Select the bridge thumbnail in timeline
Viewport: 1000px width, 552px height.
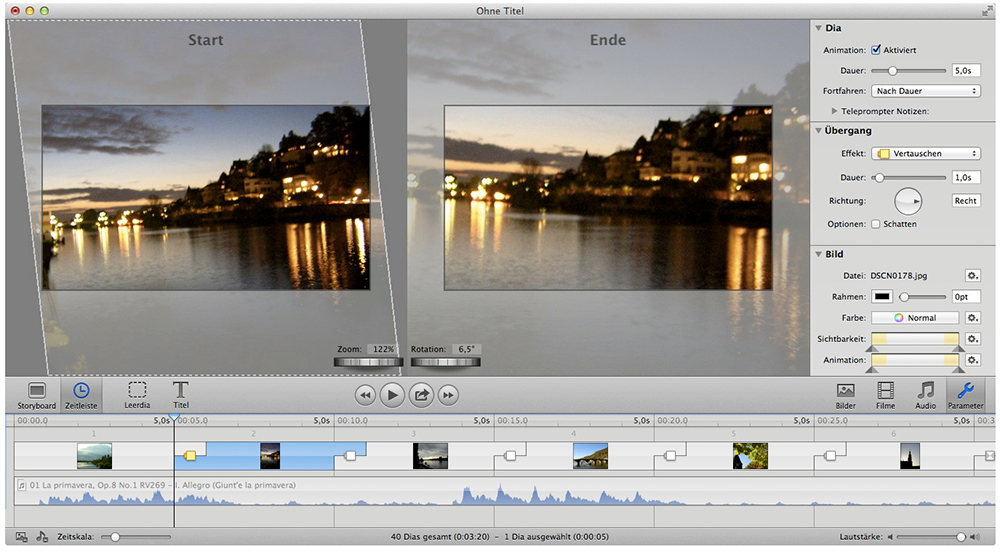click(590, 456)
